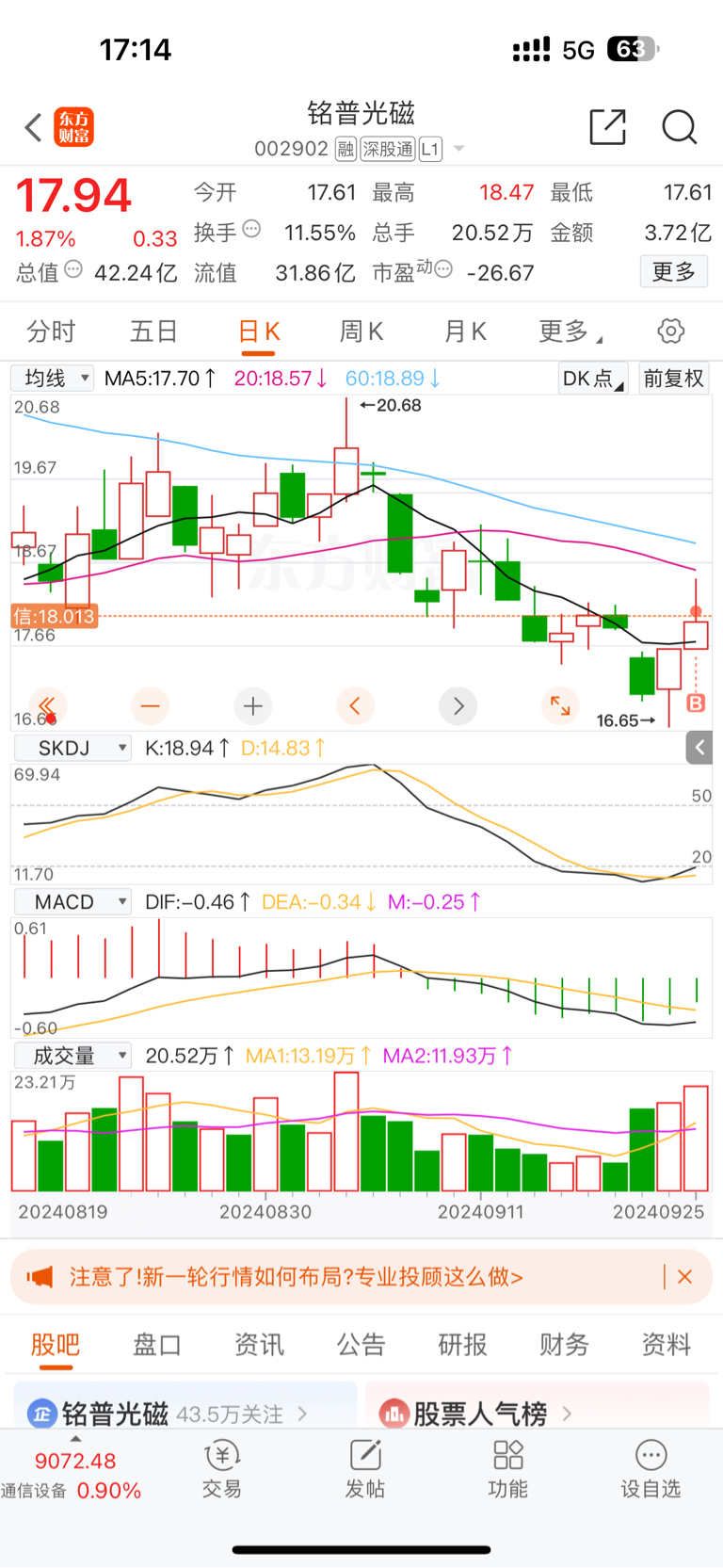
Task: Tap info icon next to 换手
Action: click(251, 229)
